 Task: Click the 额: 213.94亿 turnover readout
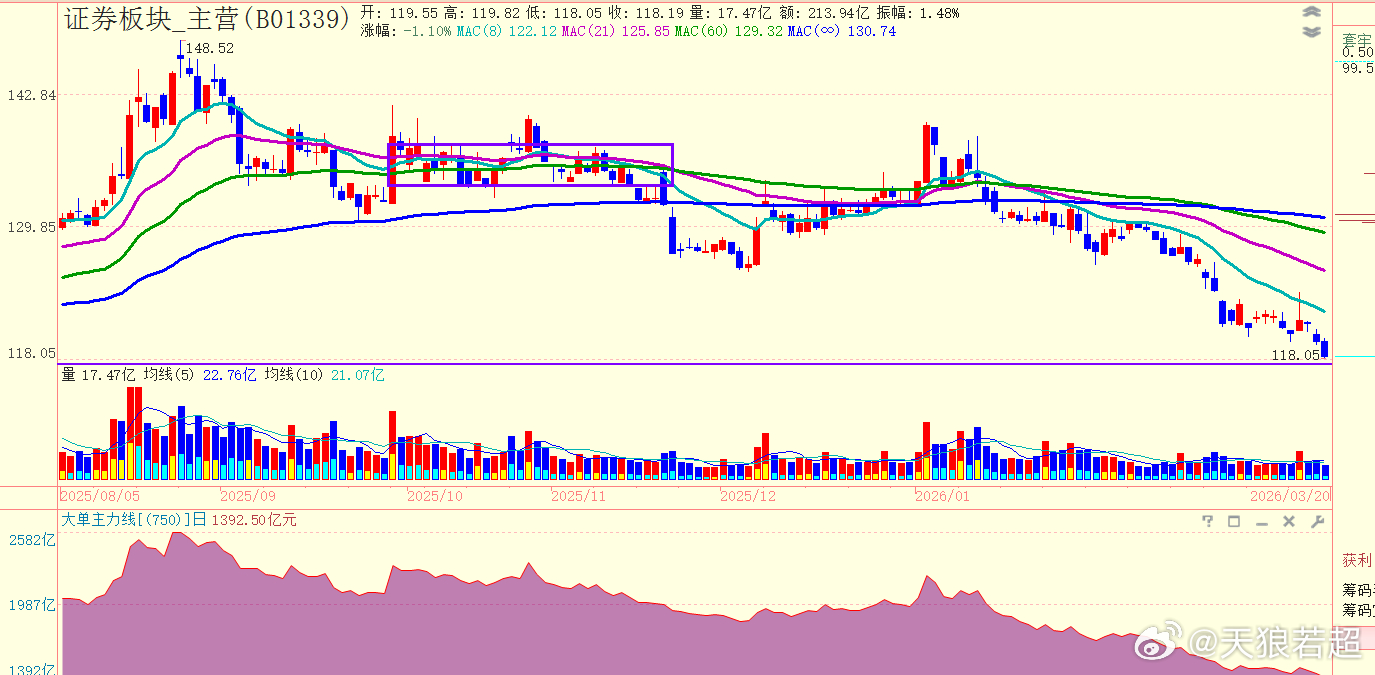(824, 13)
